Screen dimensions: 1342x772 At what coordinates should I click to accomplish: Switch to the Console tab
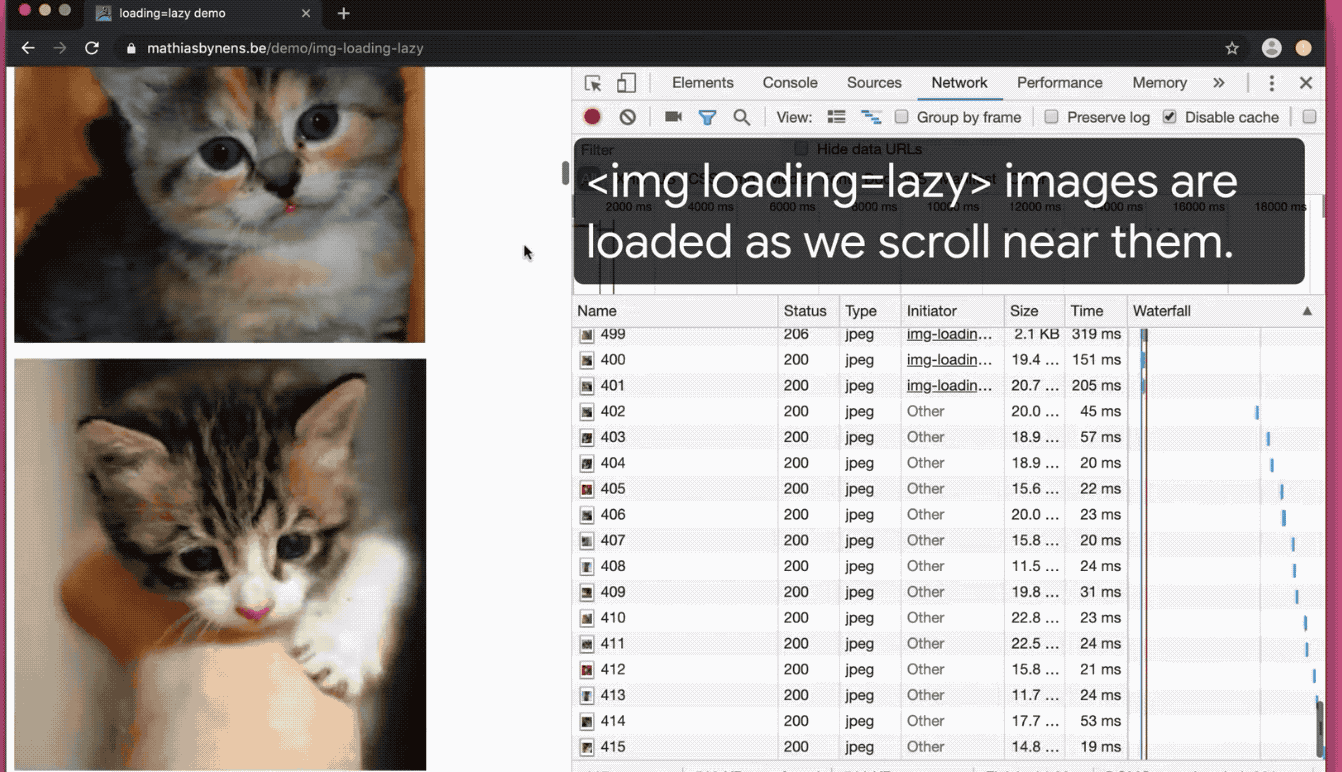coord(790,83)
